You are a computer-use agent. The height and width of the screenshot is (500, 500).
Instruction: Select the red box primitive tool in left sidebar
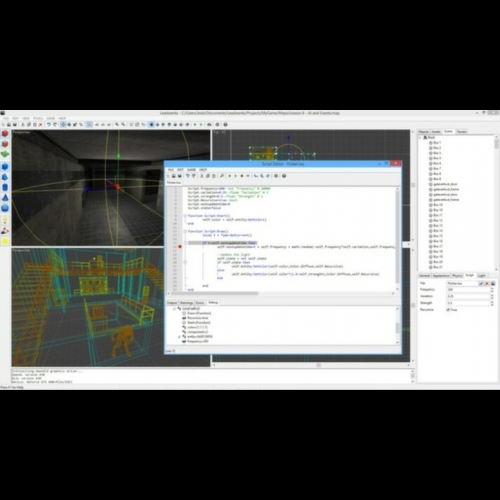pos(5,133)
